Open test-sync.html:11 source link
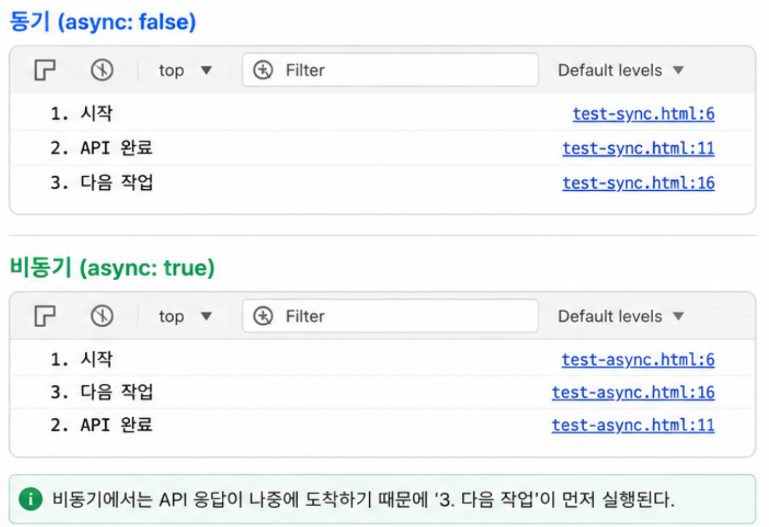769x527 pixels. [638, 148]
